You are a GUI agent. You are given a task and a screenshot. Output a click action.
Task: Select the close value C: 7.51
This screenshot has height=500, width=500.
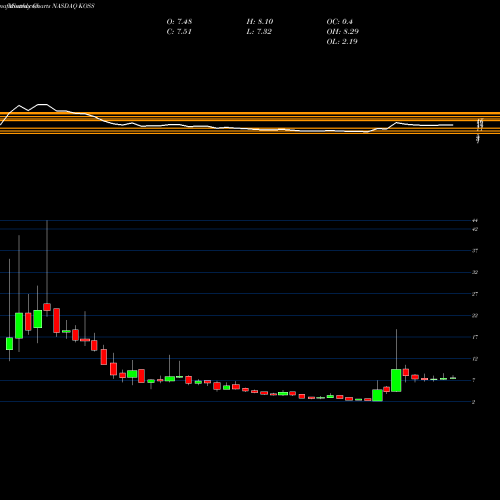pos(179,32)
